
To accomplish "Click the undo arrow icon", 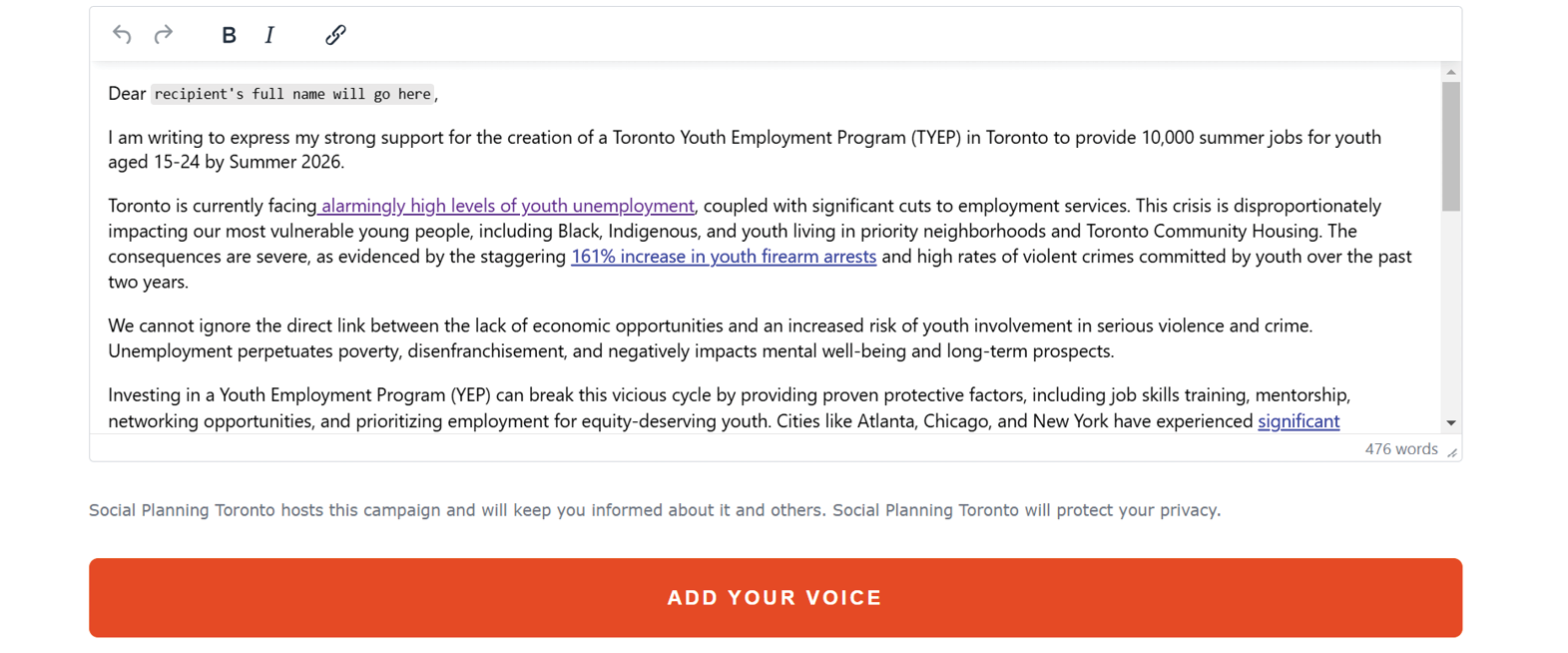I will (122, 34).
